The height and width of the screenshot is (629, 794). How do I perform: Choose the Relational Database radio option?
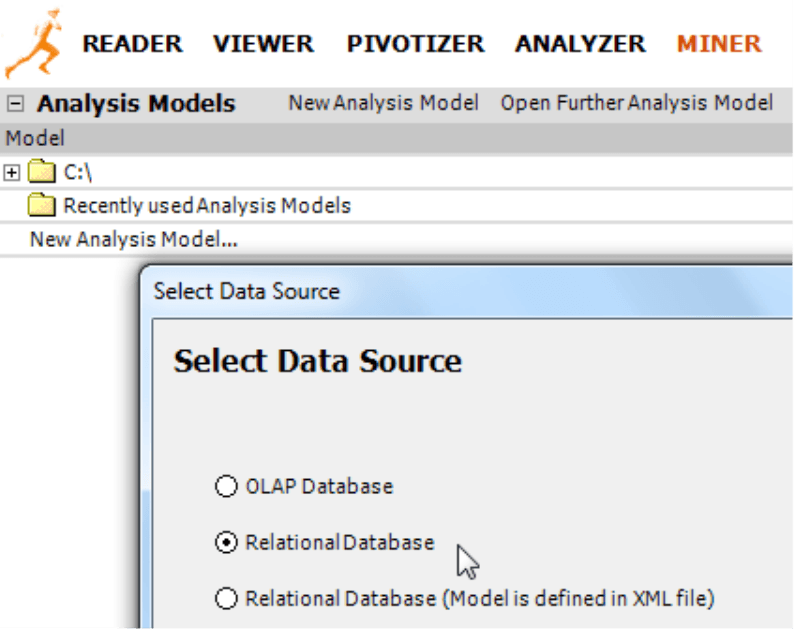[x=226, y=542]
